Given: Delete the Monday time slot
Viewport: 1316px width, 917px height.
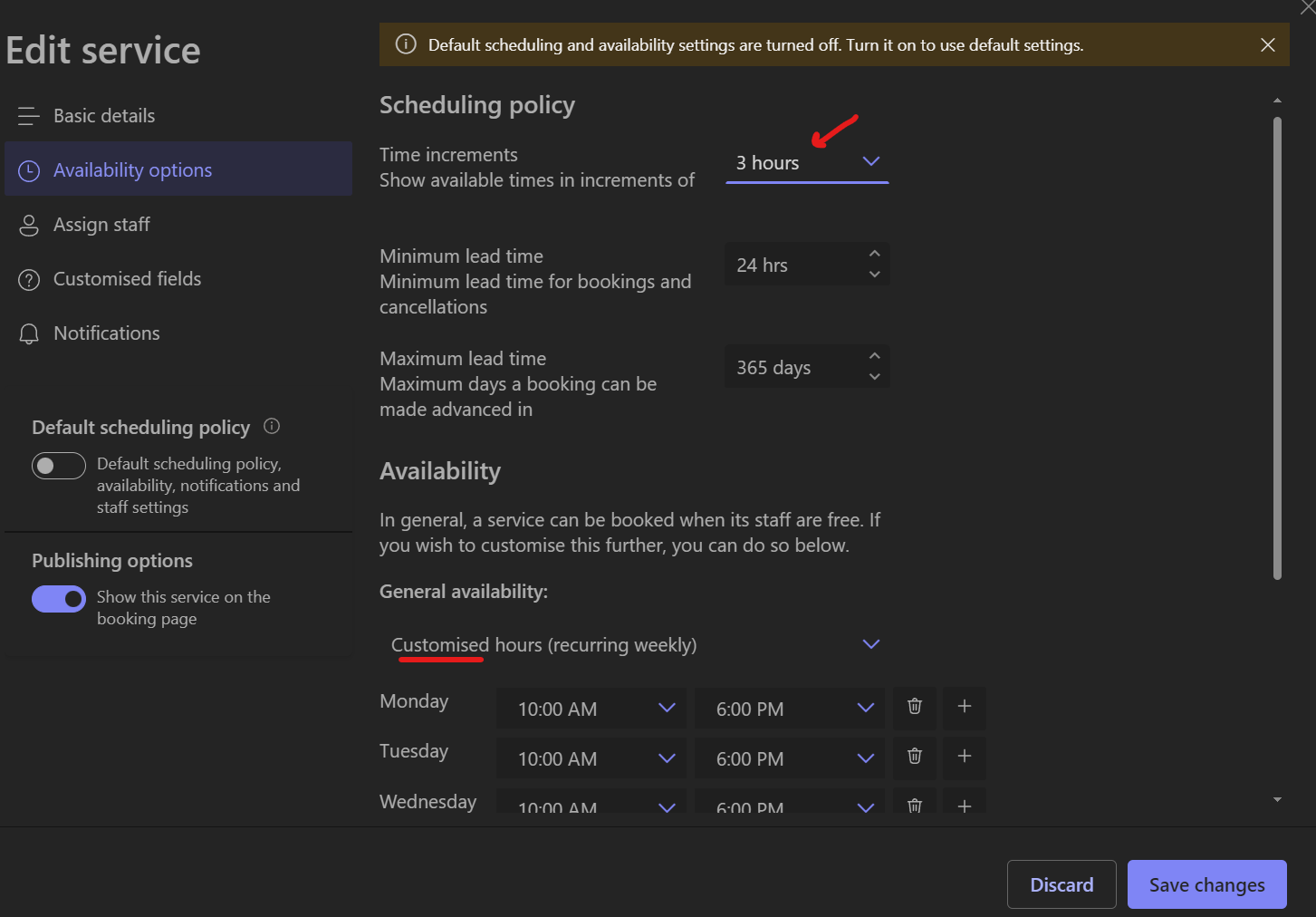Looking at the screenshot, I should (915, 707).
